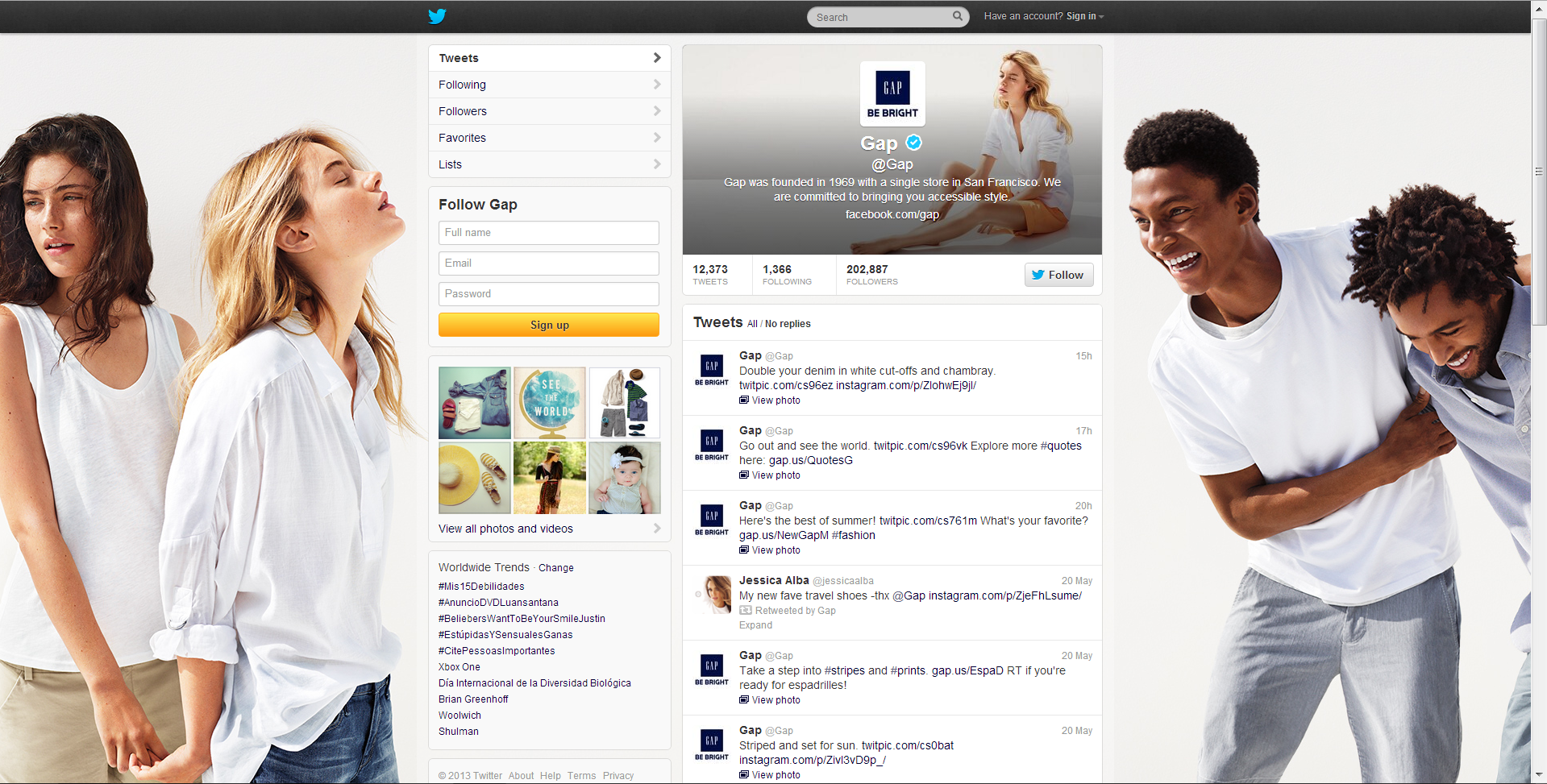Image resolution: width=1547 pixels, height=784 pixels.
Task: Click the 1,366 Following count
Action: 787,275
